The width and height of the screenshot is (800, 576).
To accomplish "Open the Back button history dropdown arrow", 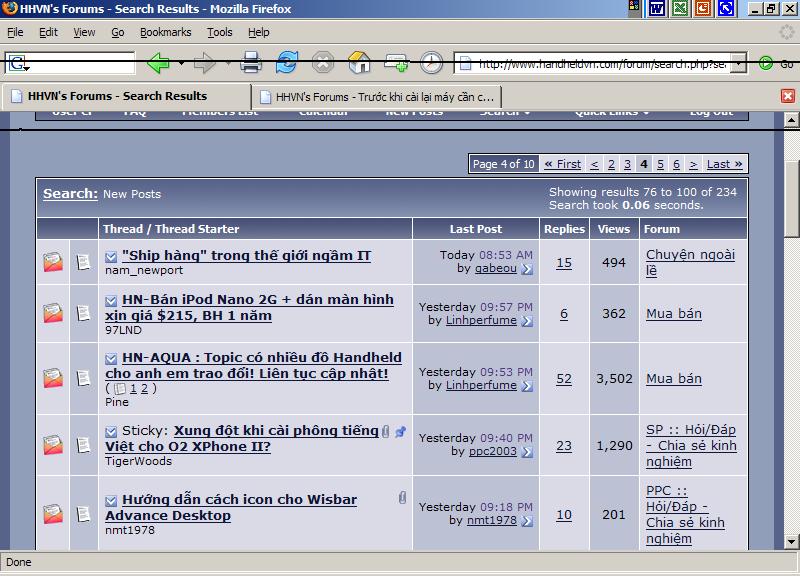I will (182, 64).
